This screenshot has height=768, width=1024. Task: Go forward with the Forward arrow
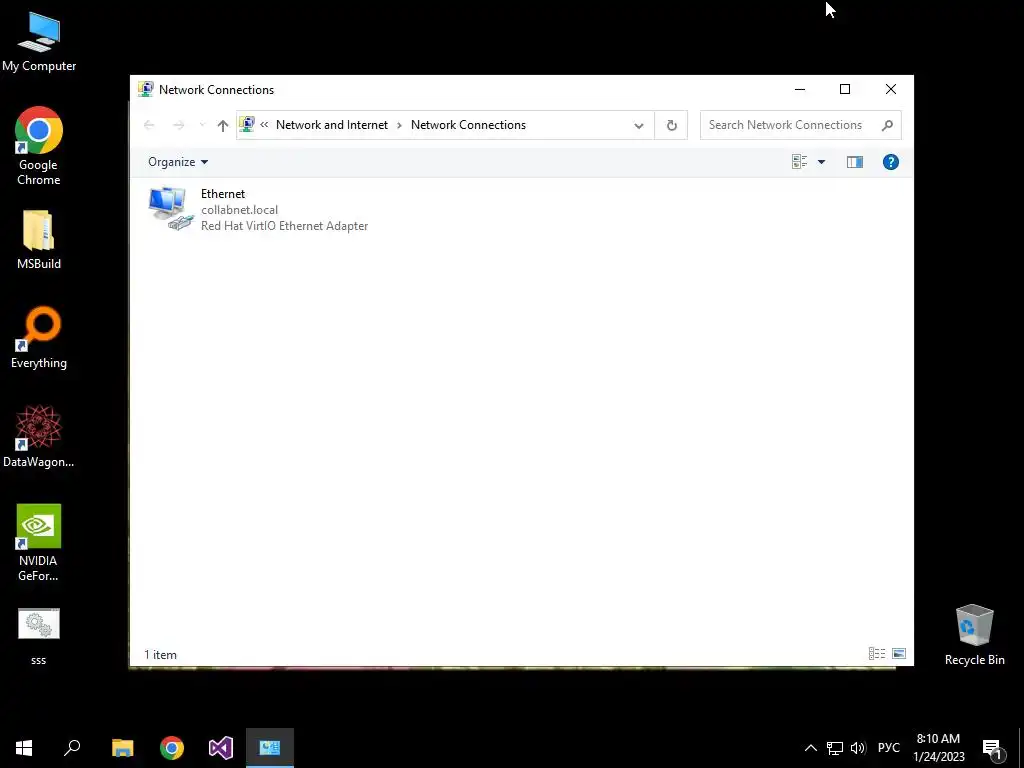point(178,125)
